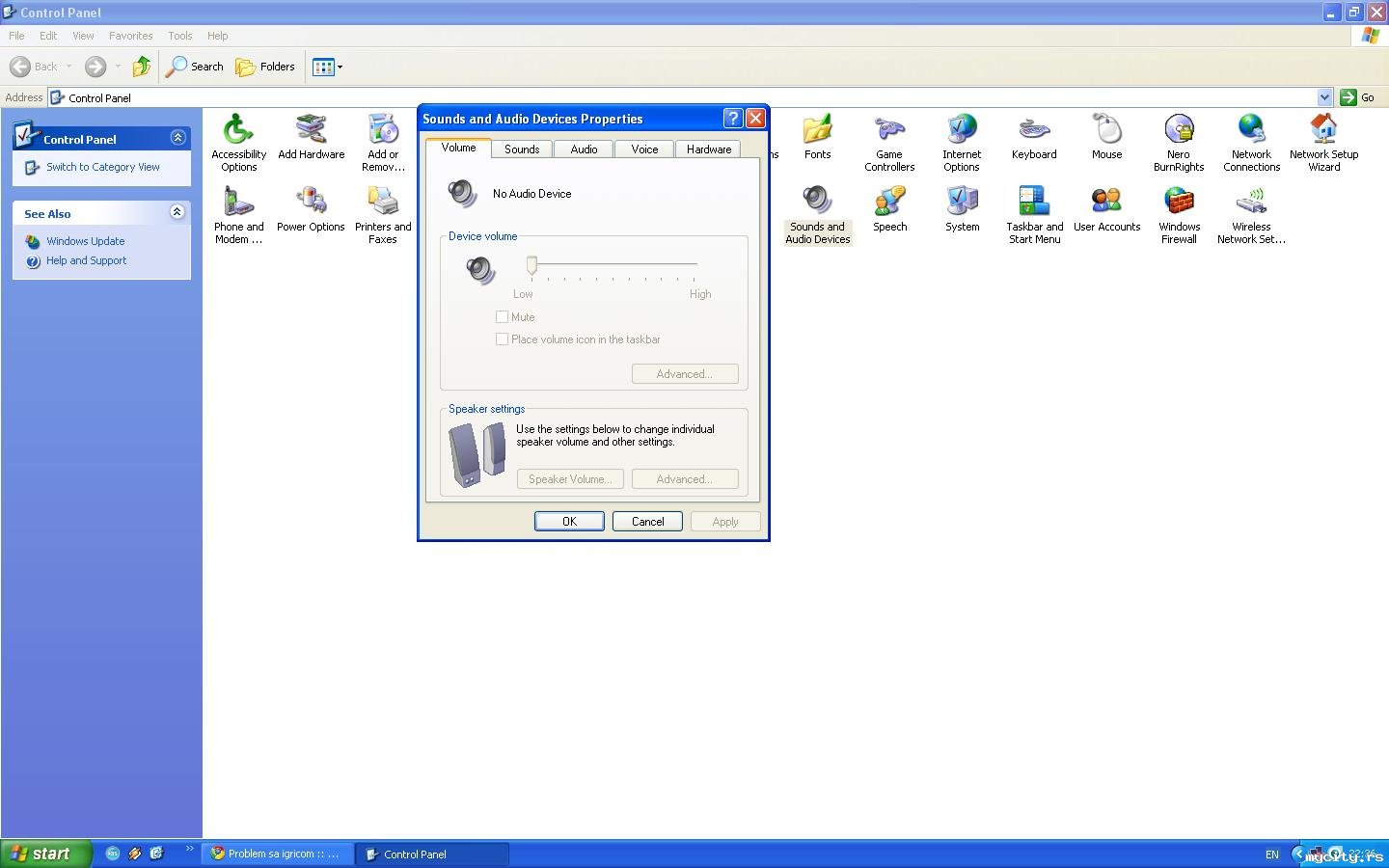Open the Accessibility Options icon
This screenshot has height=868, width=1389.
(x=238, y=141)
